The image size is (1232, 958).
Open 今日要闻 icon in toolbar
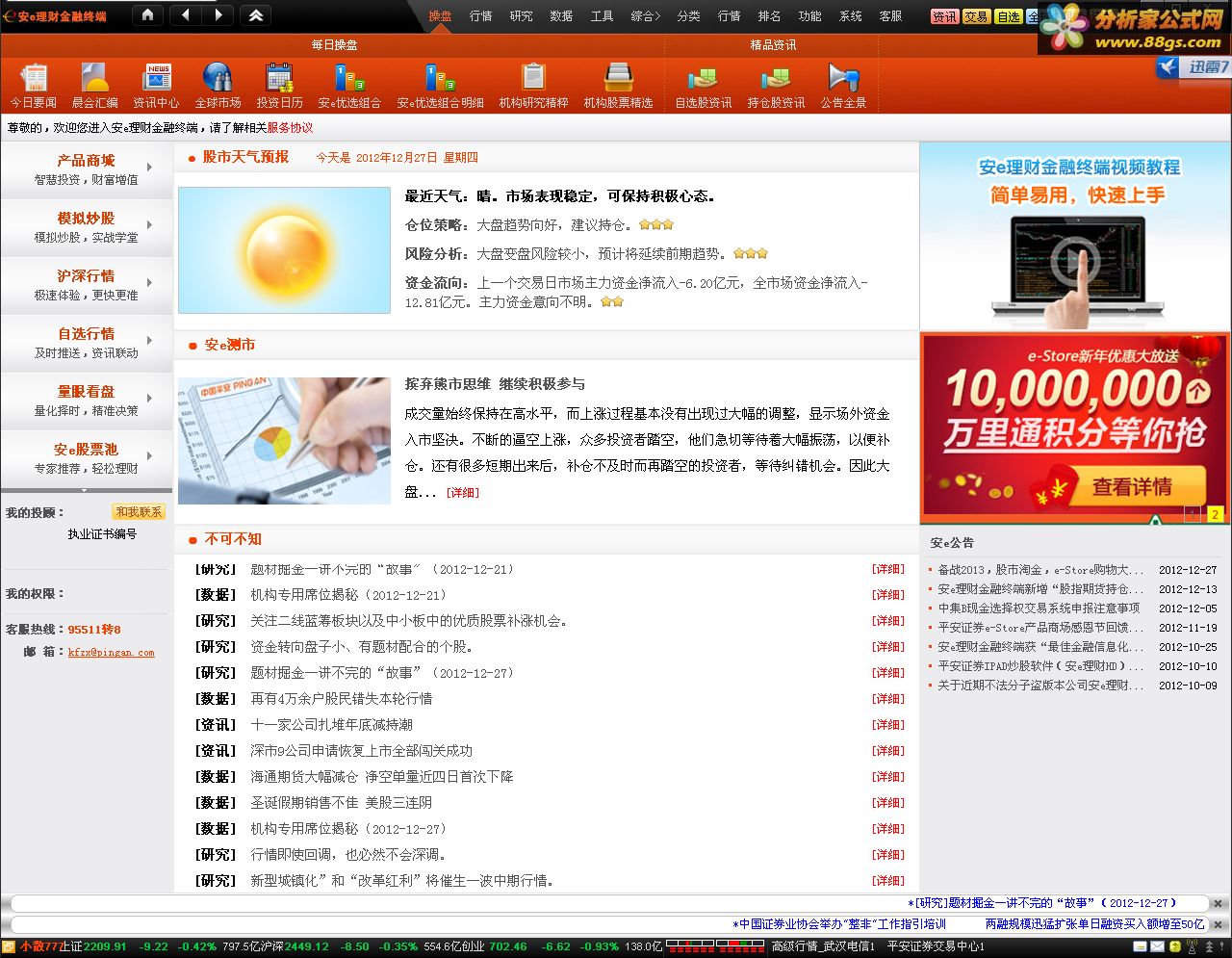(x=34, y=86)
